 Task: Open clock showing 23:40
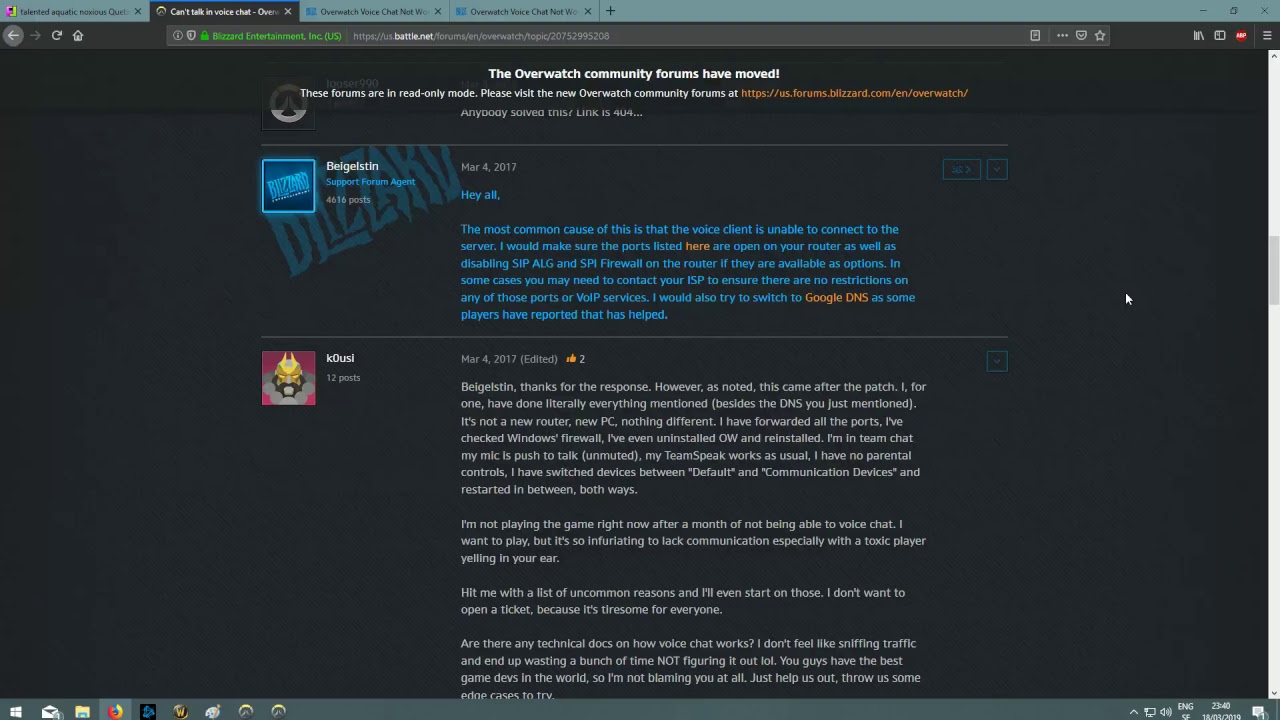click(1221, 712)
